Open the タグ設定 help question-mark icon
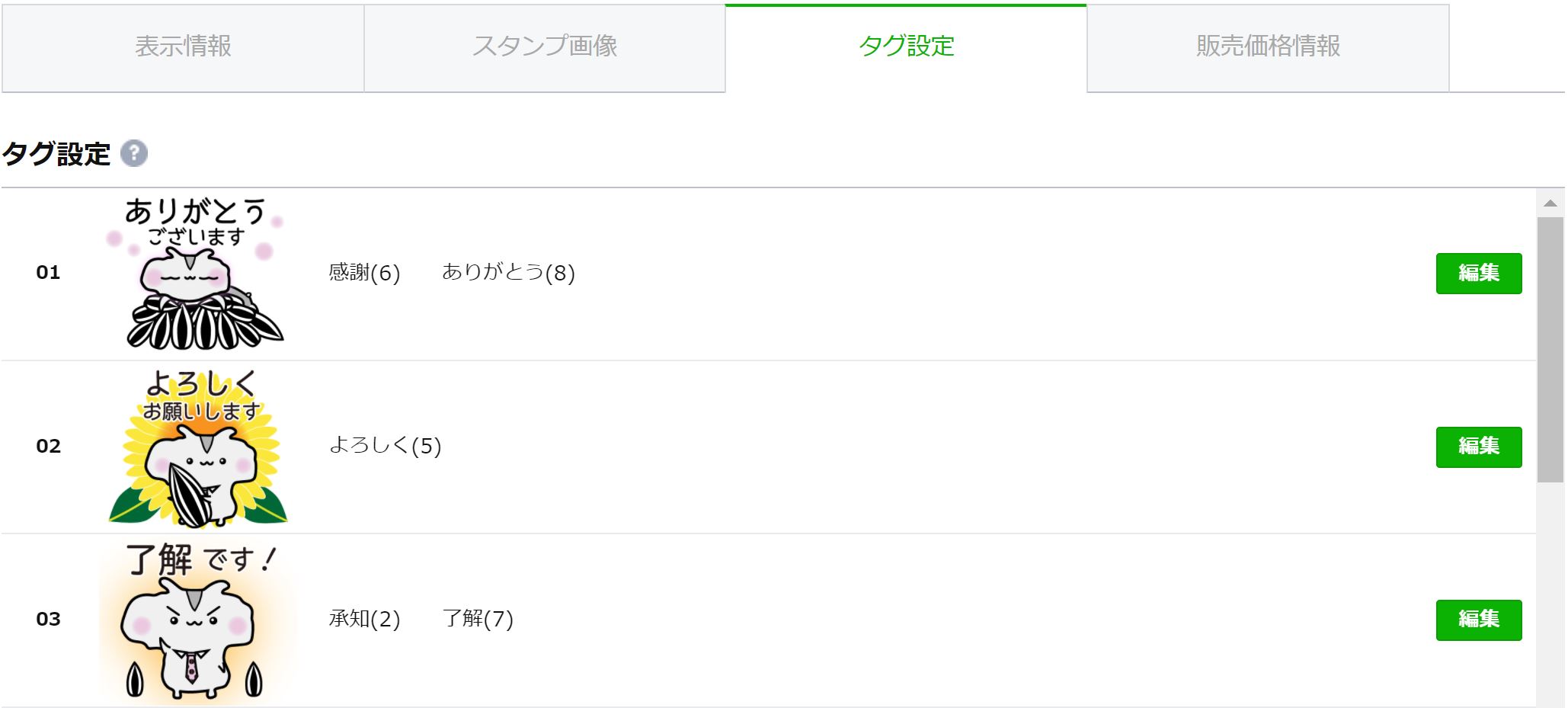Image resolution: width=1568 pixels, height=708 pixels. [x=134, y=153]
